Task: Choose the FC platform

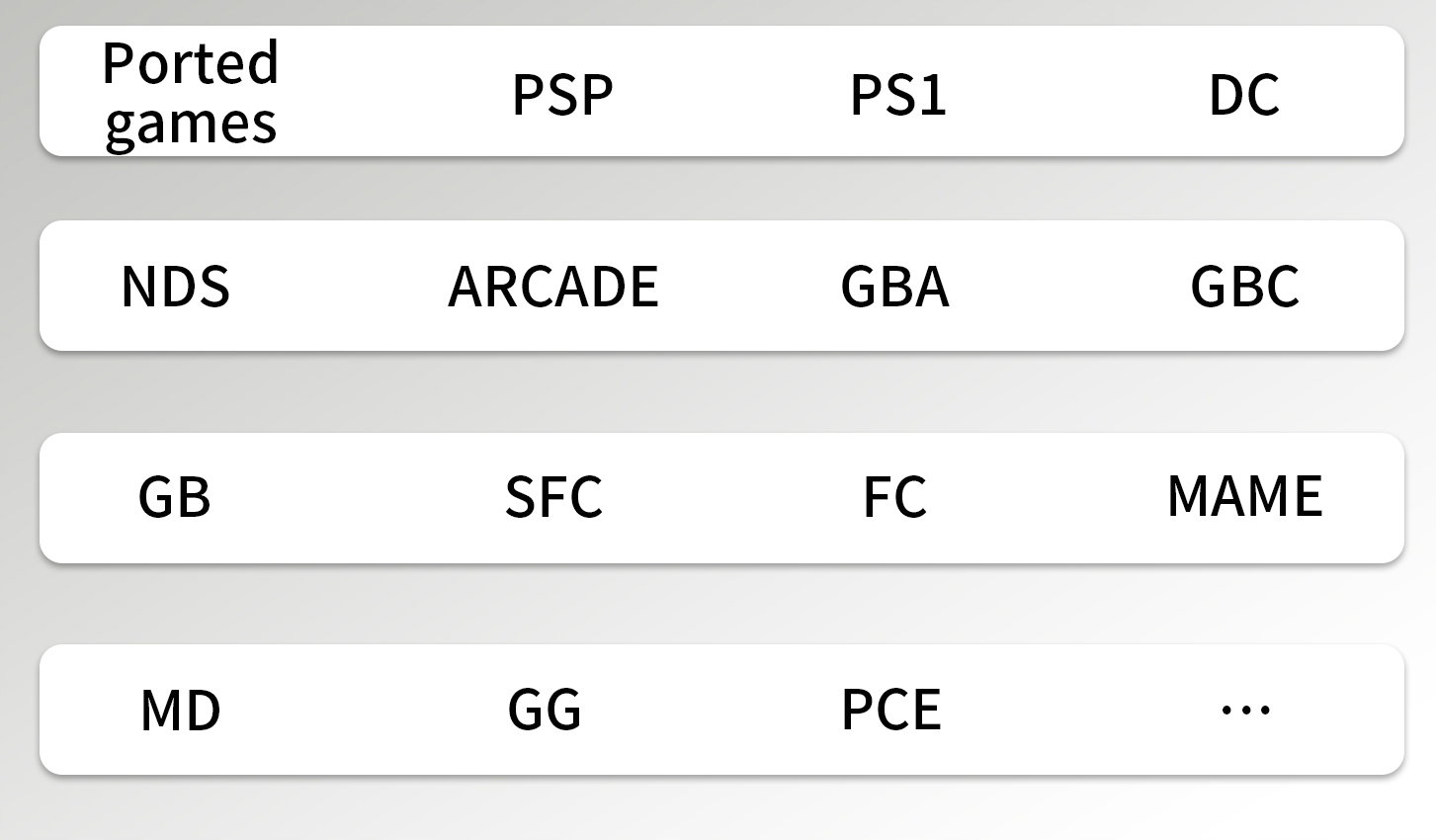Action: coord(895,497)
